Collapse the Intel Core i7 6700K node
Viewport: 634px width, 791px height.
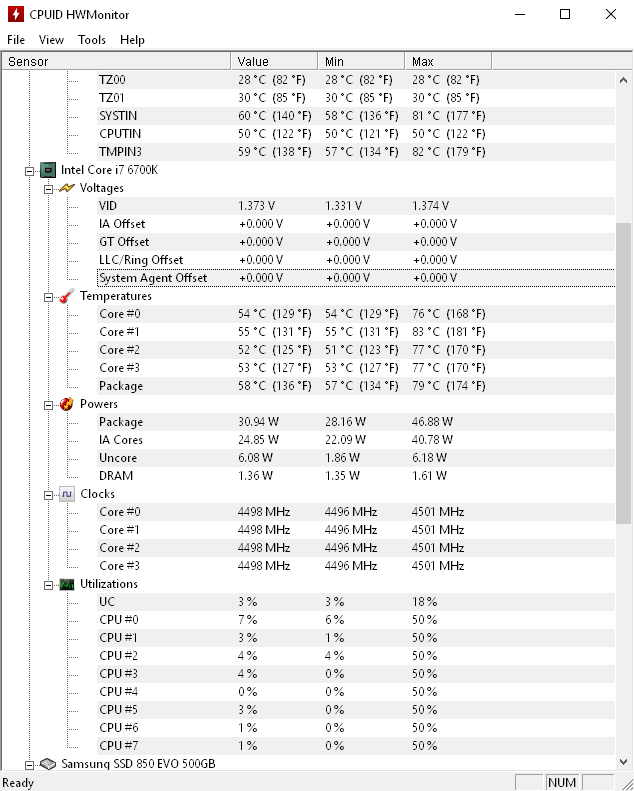tap(30, 171)
